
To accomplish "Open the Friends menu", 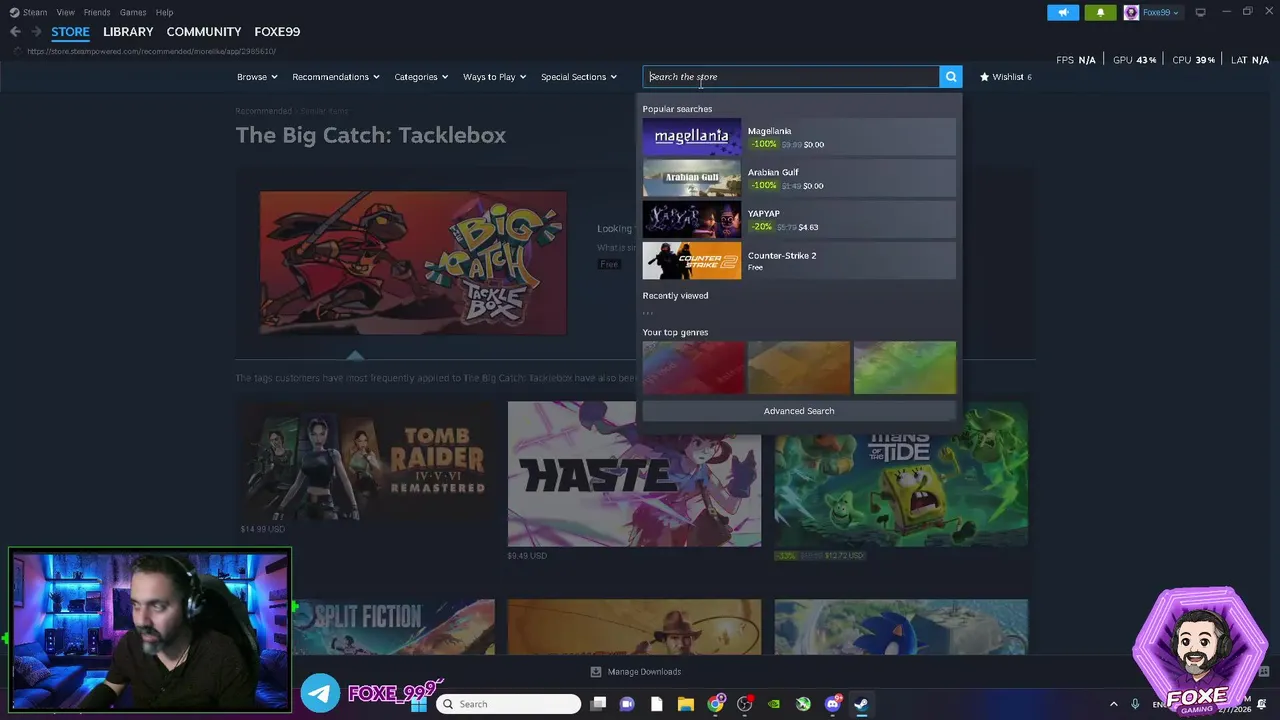I will (97, 12).
